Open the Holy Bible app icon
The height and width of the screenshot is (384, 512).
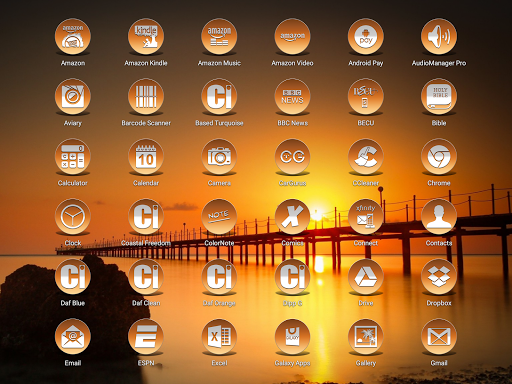(439, 97)
